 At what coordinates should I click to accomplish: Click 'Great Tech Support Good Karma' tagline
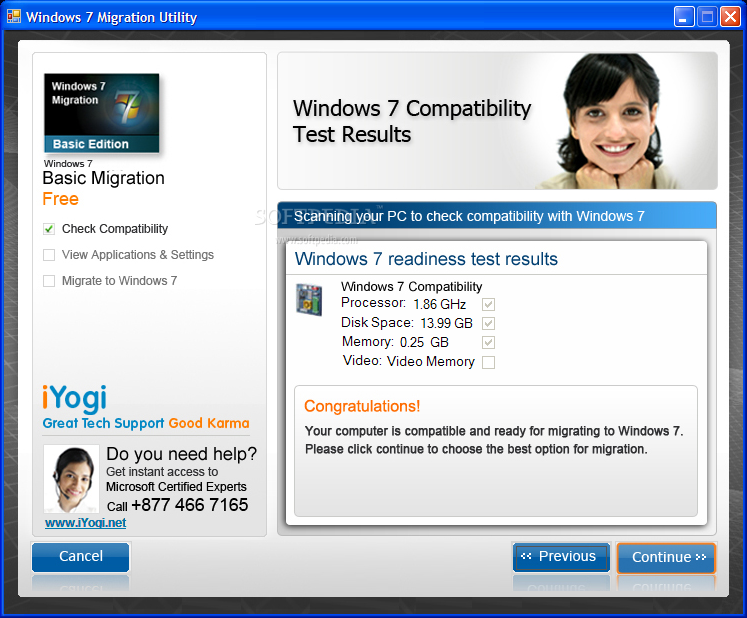(146, 423)
